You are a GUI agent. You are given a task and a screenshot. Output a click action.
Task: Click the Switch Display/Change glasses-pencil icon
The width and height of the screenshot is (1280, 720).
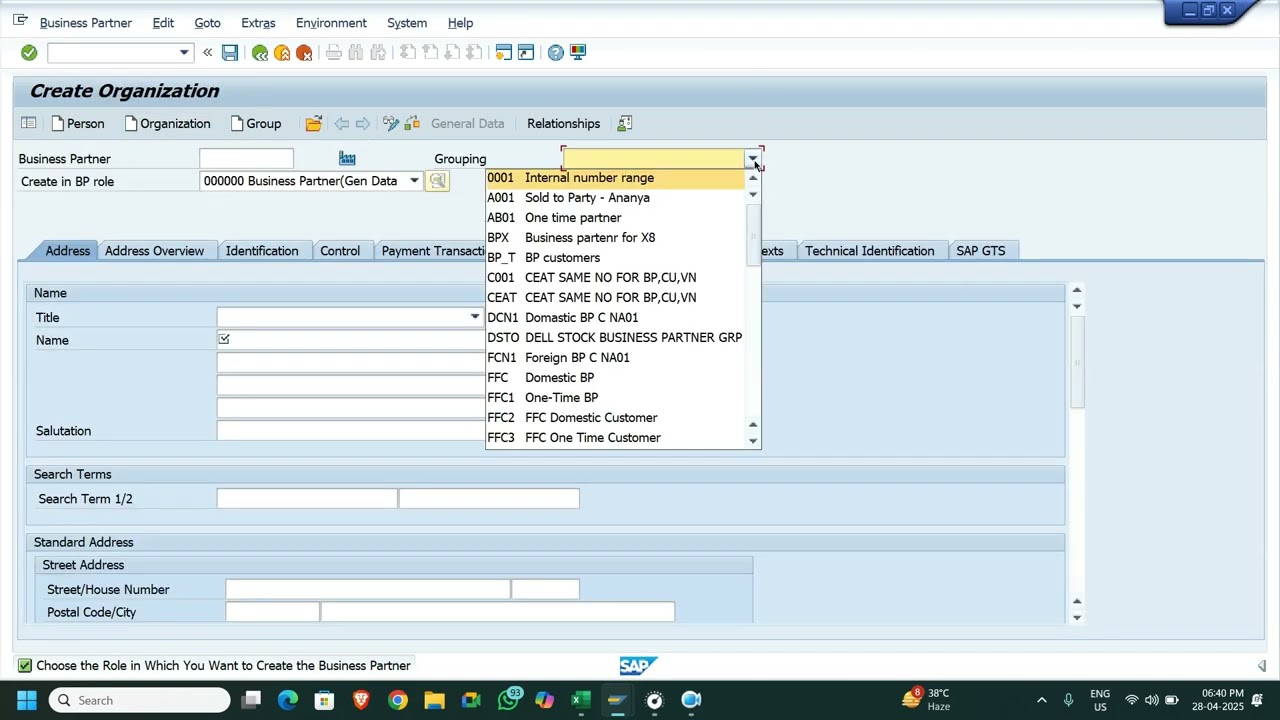click(391, 123)
